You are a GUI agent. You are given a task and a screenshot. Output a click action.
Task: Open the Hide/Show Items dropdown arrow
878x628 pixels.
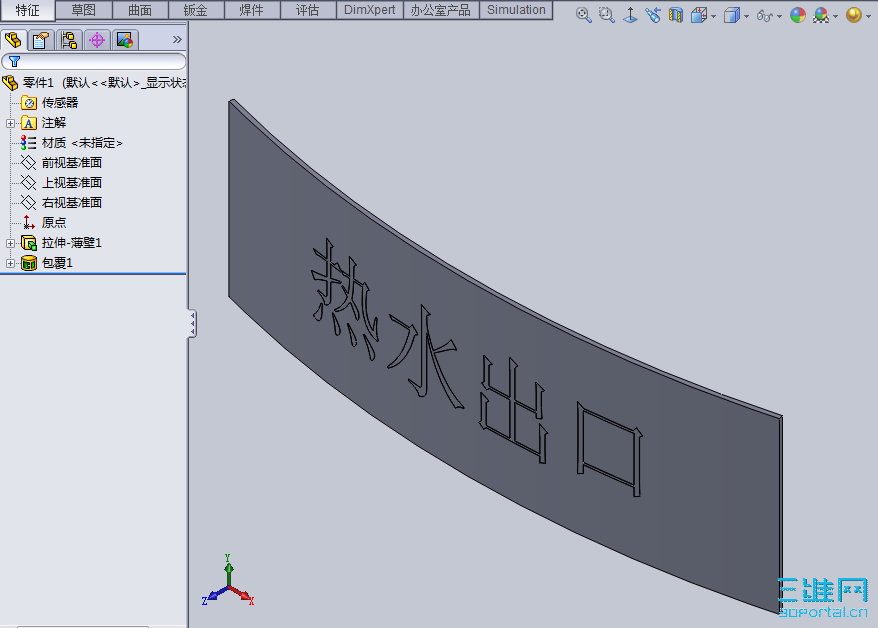coord(779,16)
